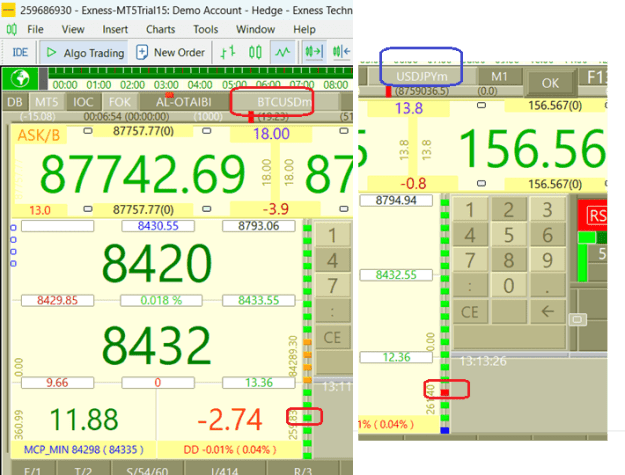Toggle the FOK fill policy button

click(x=119, y=102)
